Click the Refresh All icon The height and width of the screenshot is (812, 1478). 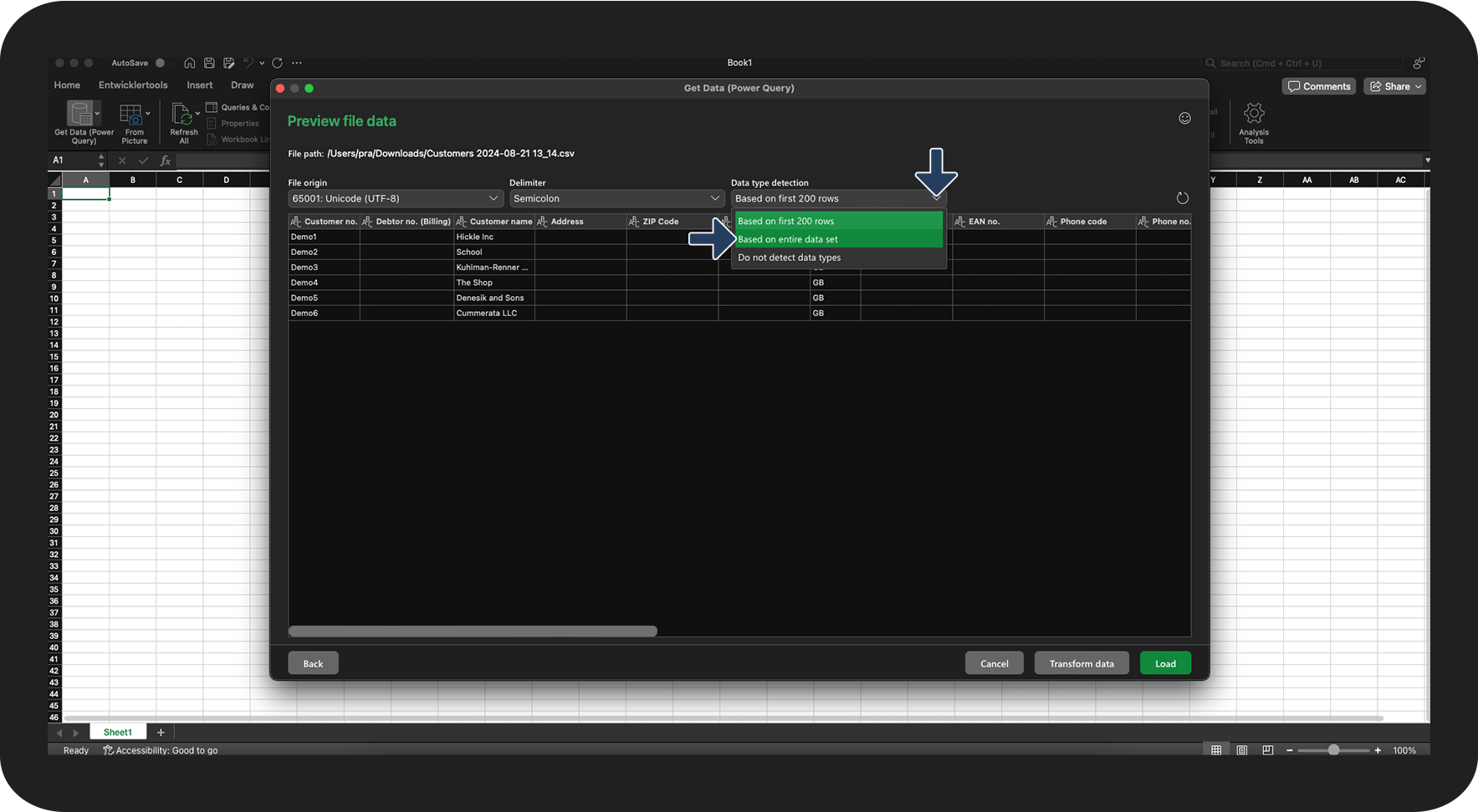(x=182, y=114)
